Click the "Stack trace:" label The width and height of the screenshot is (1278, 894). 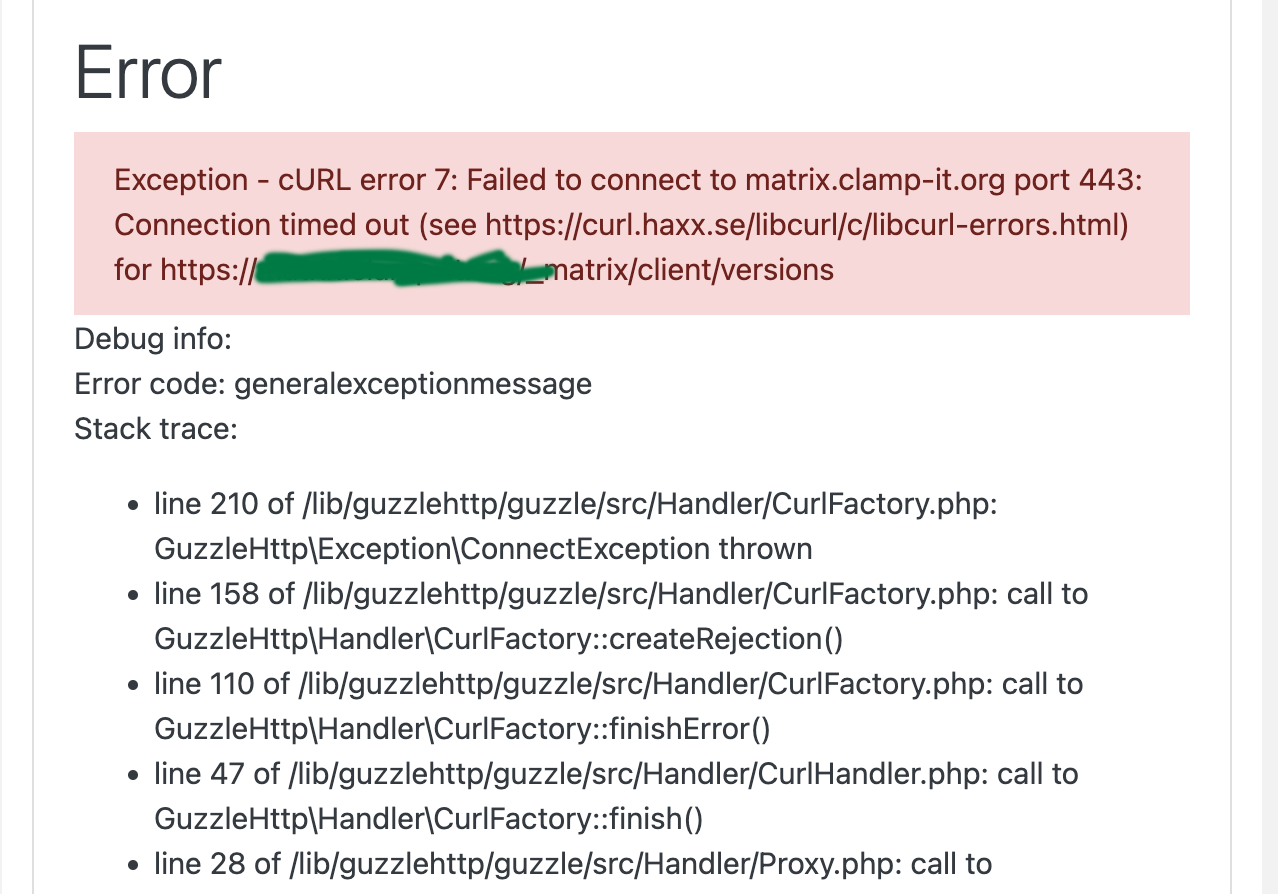(156, 429)
